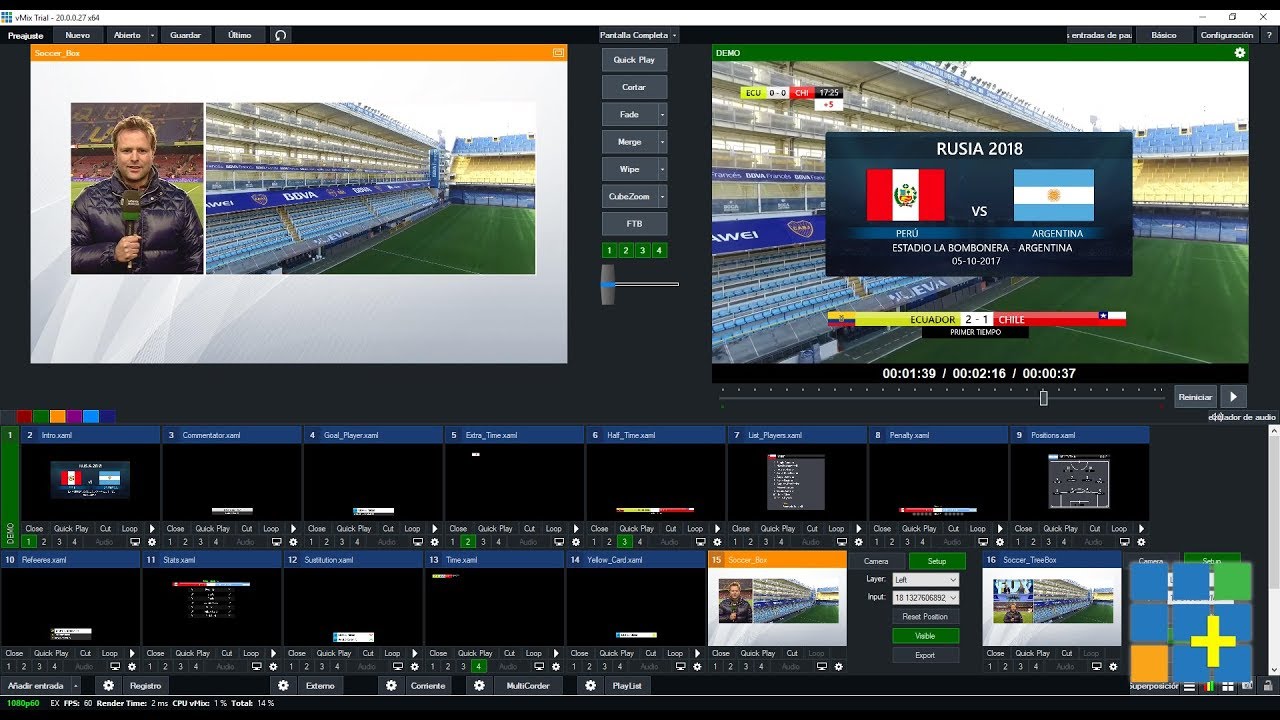Open settings gear for Goal_Player.xaml input
This screenshot has width=1280, height=720.
click(x=434, y=542)
